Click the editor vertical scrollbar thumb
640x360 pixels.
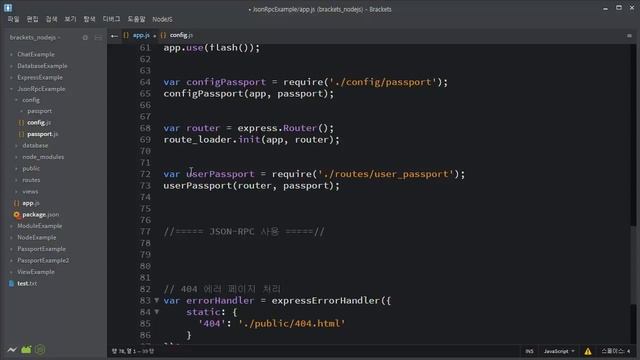click(633, 265)
